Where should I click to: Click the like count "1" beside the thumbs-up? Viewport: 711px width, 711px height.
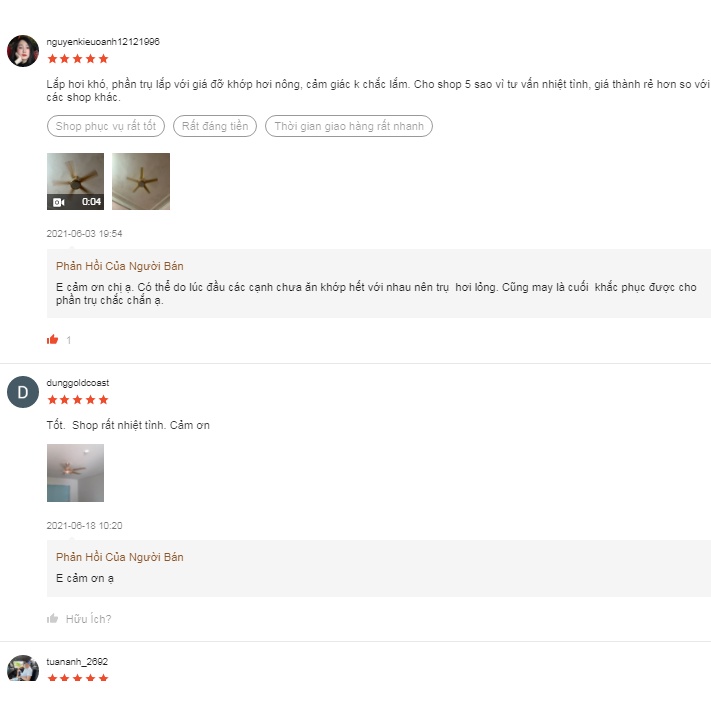tap(69, 341)
